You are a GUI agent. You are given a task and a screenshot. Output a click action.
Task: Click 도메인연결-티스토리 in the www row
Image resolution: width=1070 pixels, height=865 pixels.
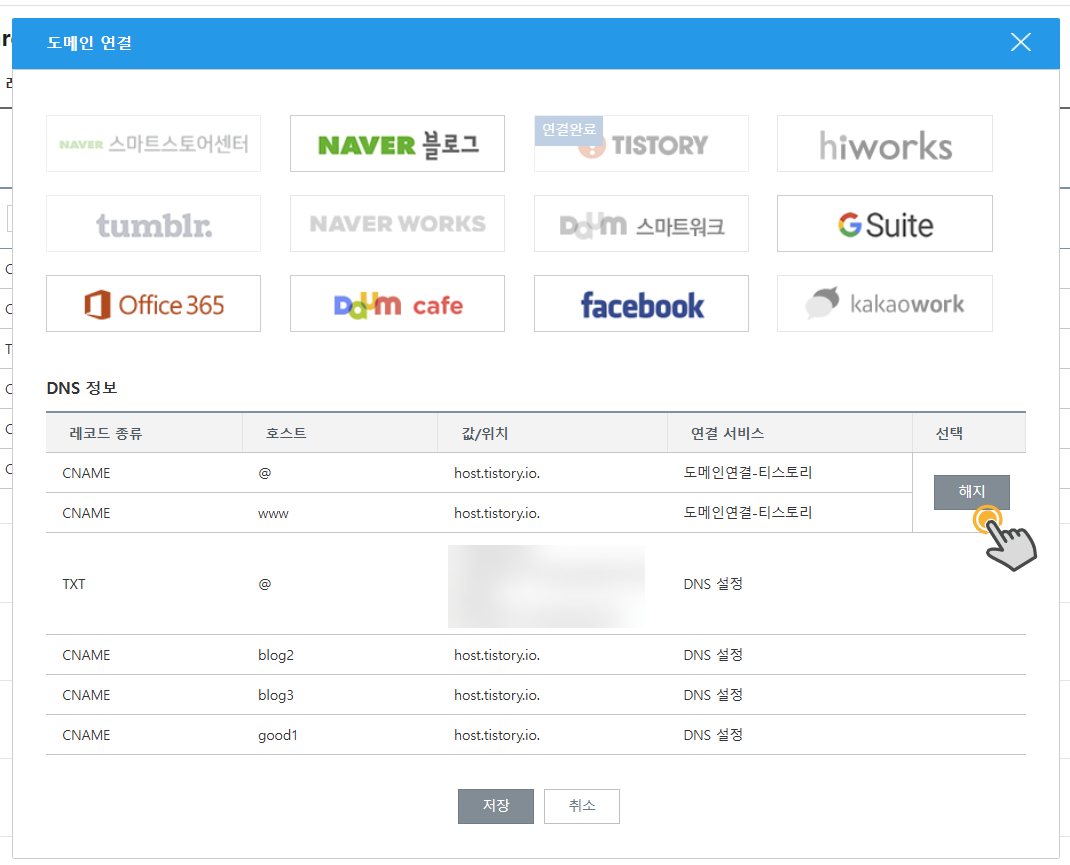click(748, 513)
